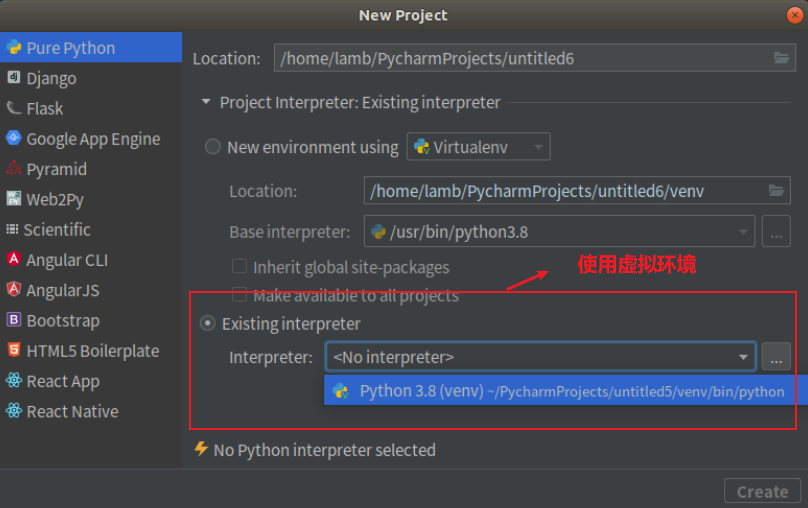The width and height of the screenshot is (808, 508).
Task: Select Flask project type
Action: [91, 108]
